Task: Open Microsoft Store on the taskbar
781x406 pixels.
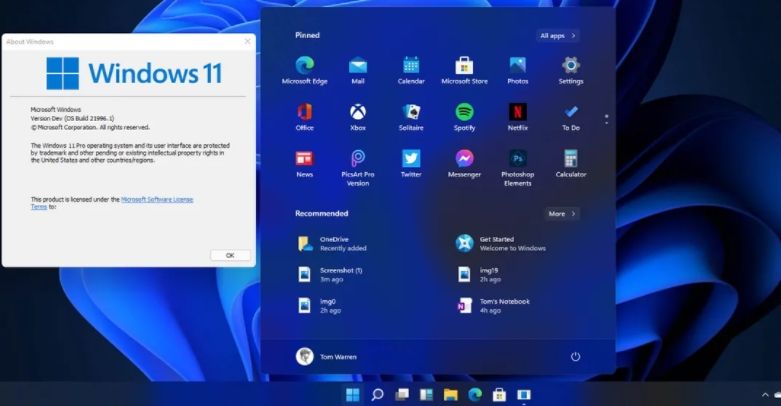Action: click(x=499, y=395)
